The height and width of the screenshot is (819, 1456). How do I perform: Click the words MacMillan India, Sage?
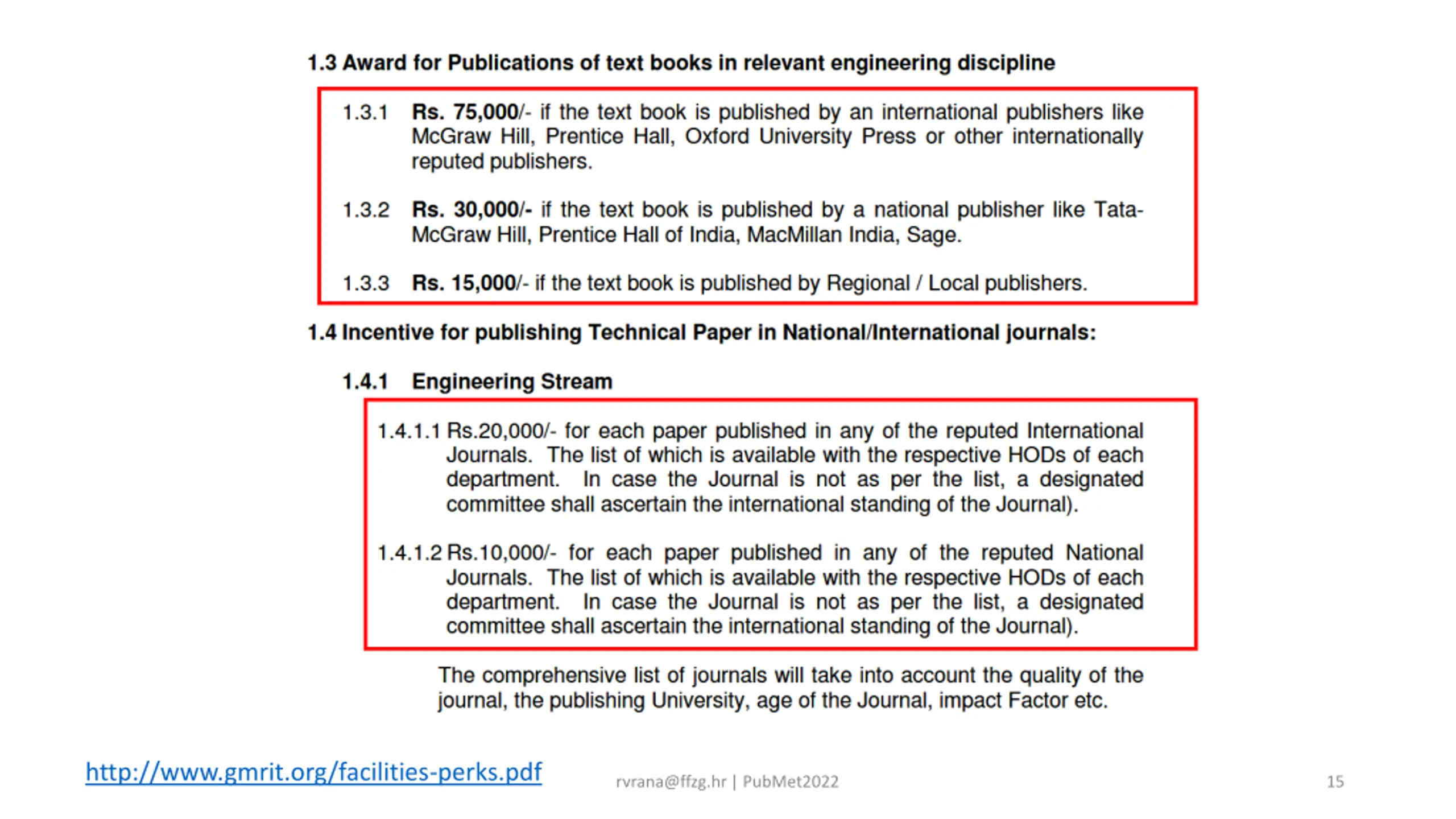(853, 235)
